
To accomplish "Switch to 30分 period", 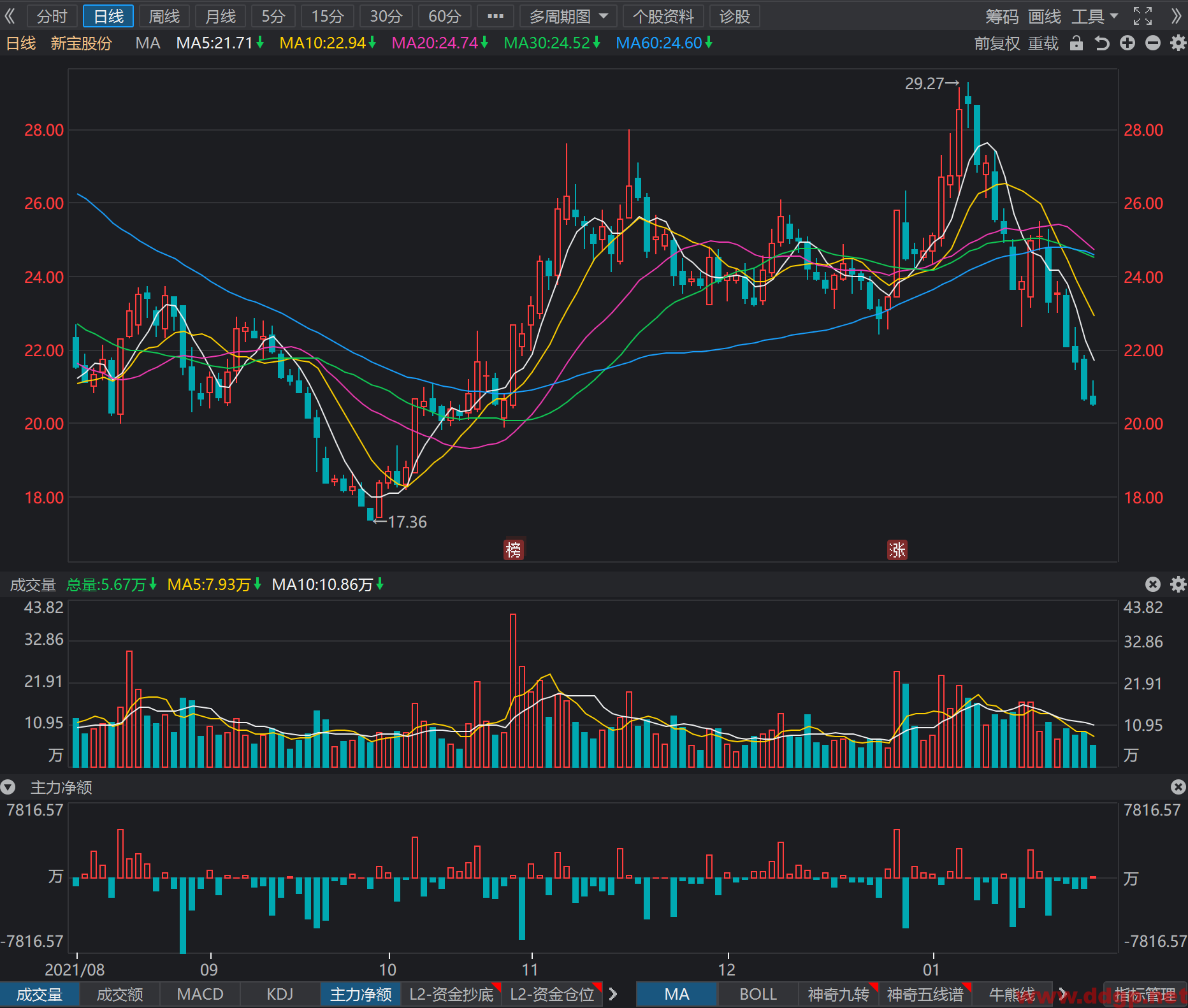I will point(386,16).
